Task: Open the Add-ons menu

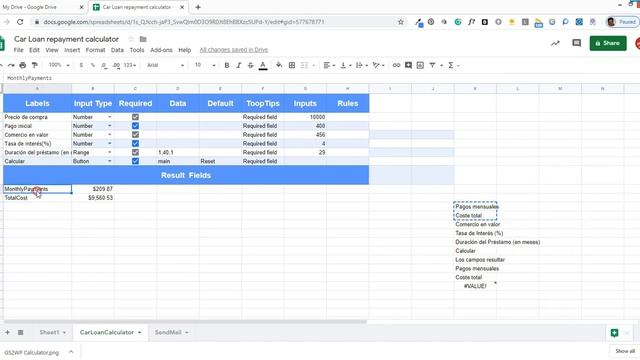Action: (x=161, y=50)
